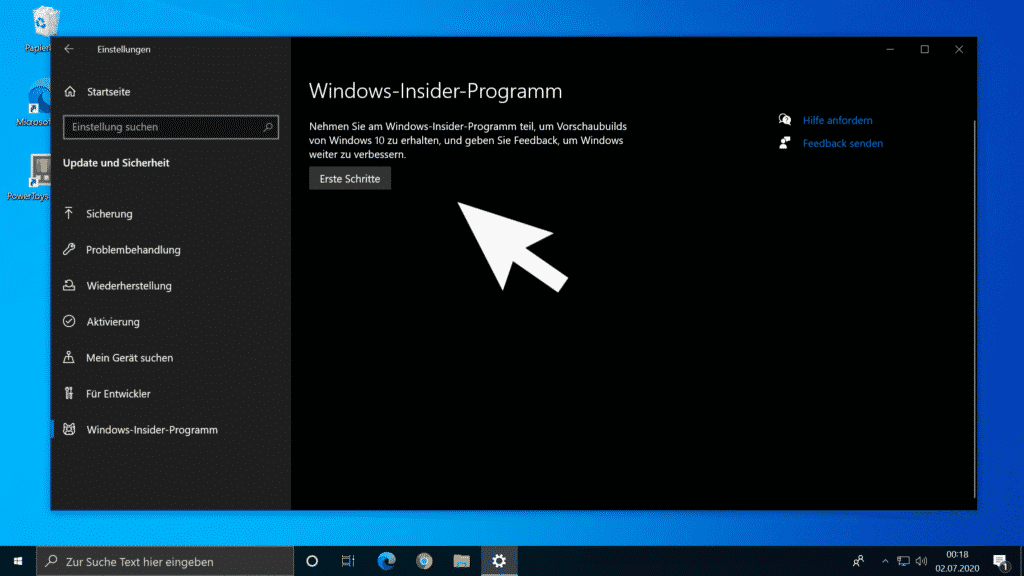
Task: Click the Für Entwickler tools icon
Action: click(x=69, y=393)
